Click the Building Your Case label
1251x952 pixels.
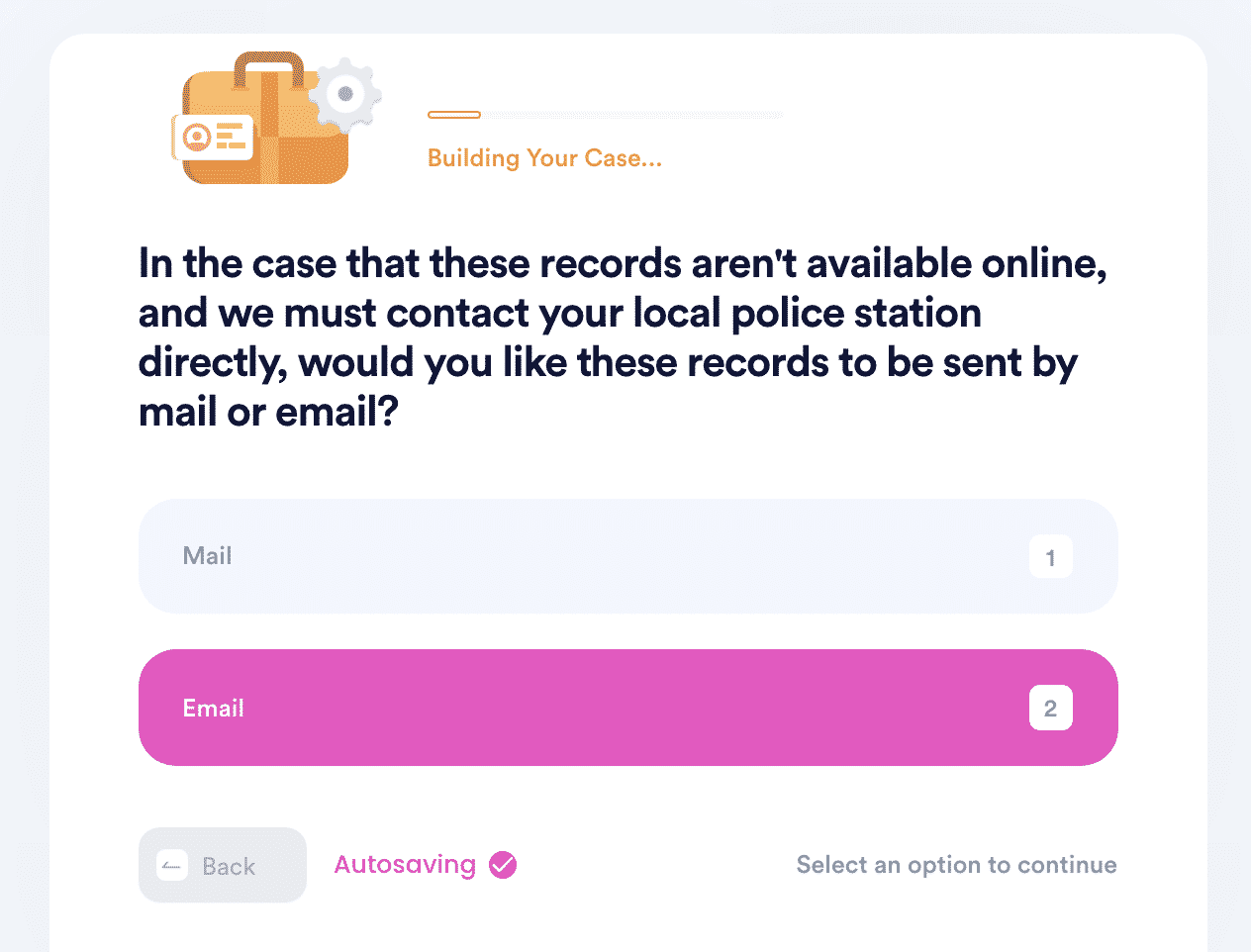(x=544, y=158)
